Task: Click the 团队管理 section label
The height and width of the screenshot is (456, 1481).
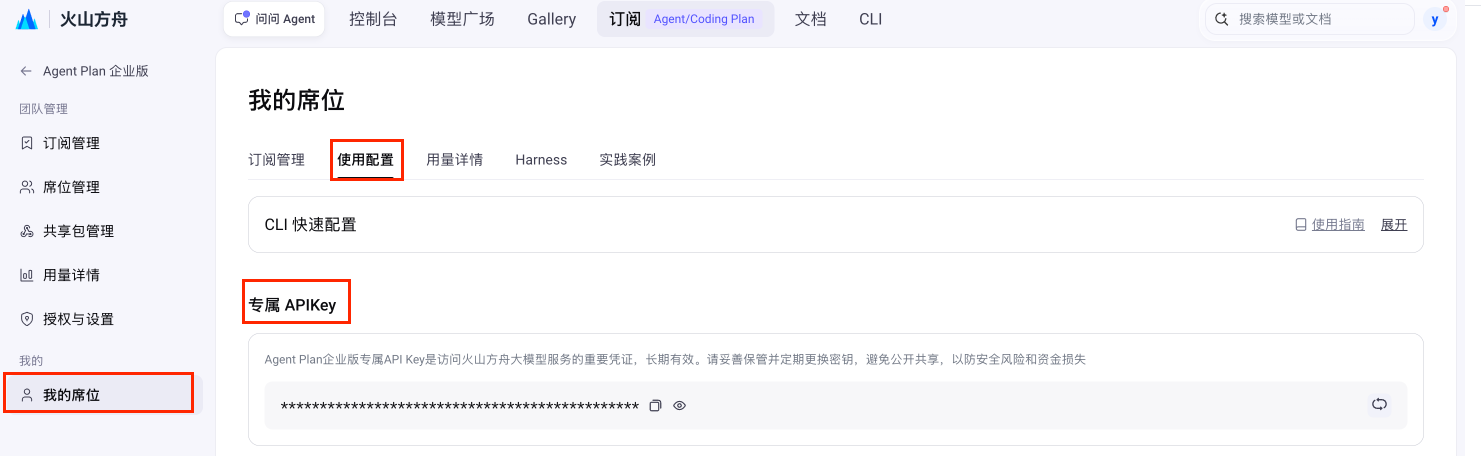Action: coord(43,109)
